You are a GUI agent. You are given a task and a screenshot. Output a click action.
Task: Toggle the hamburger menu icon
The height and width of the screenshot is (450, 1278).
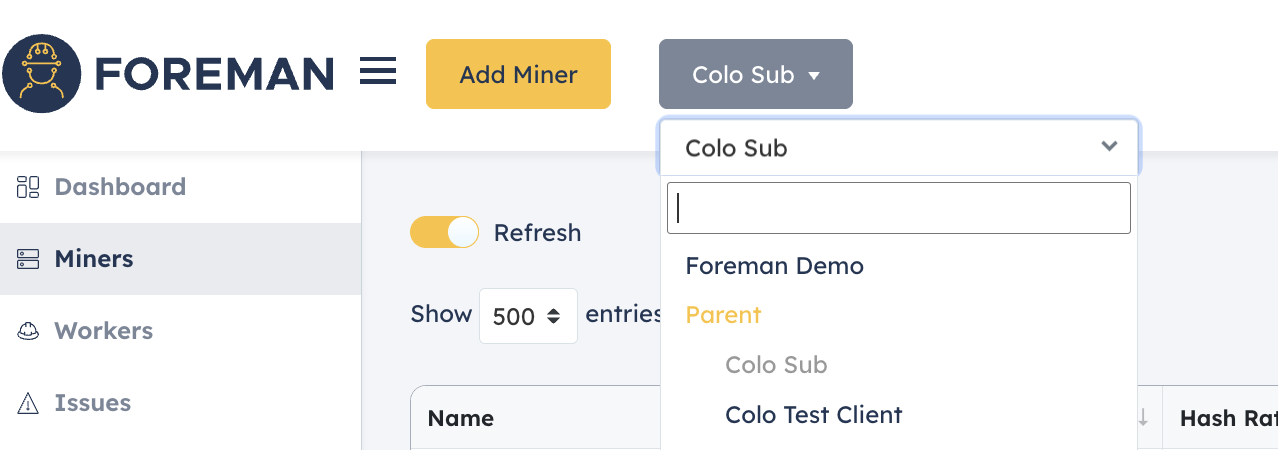click(x=378, y=71)
